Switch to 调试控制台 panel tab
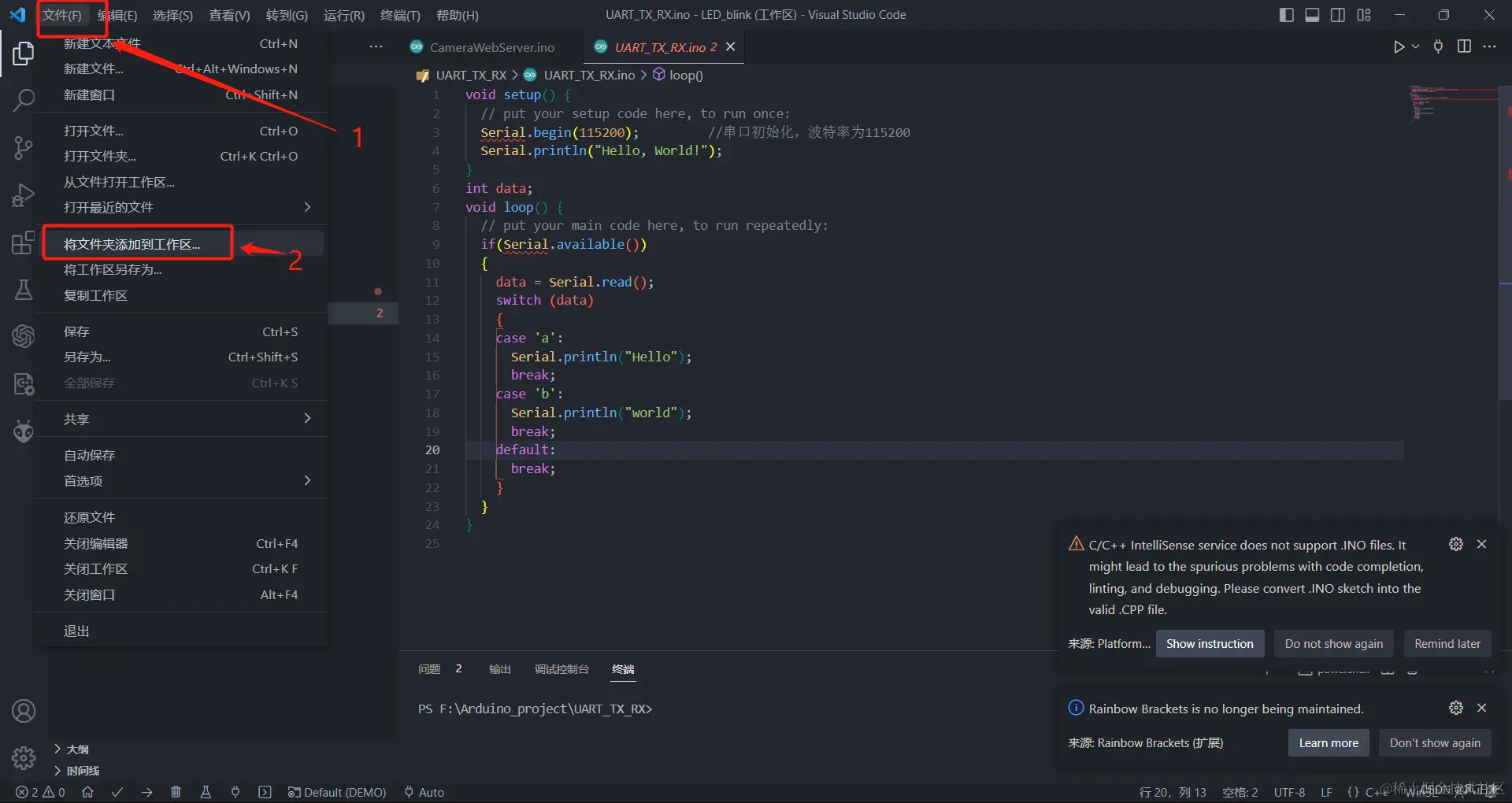The image size is (1512, 803). pos(561,669)
